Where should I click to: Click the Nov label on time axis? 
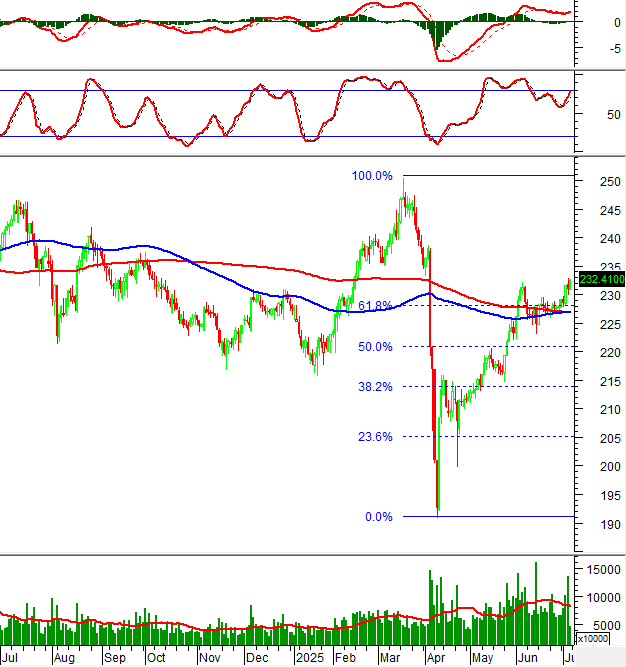click(209, 659)
